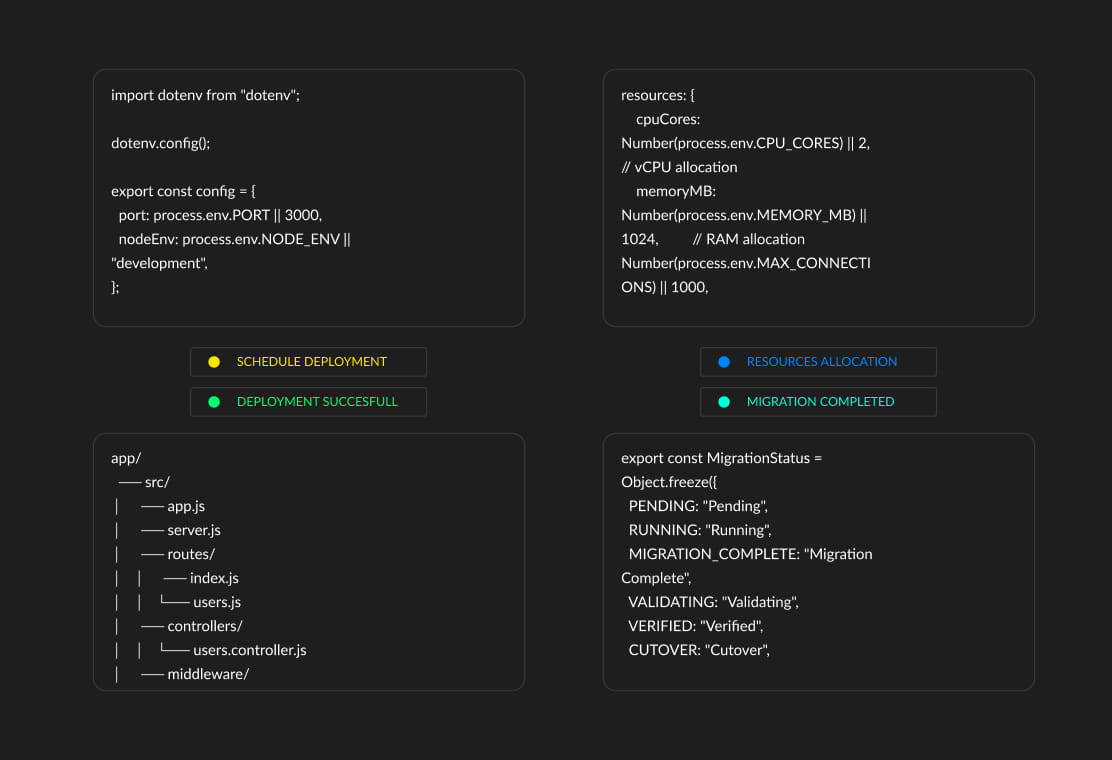Click the 'CUTOVER: "Cutover",' line
This screenshot has height=760, width=1112.
pos(699,650)
